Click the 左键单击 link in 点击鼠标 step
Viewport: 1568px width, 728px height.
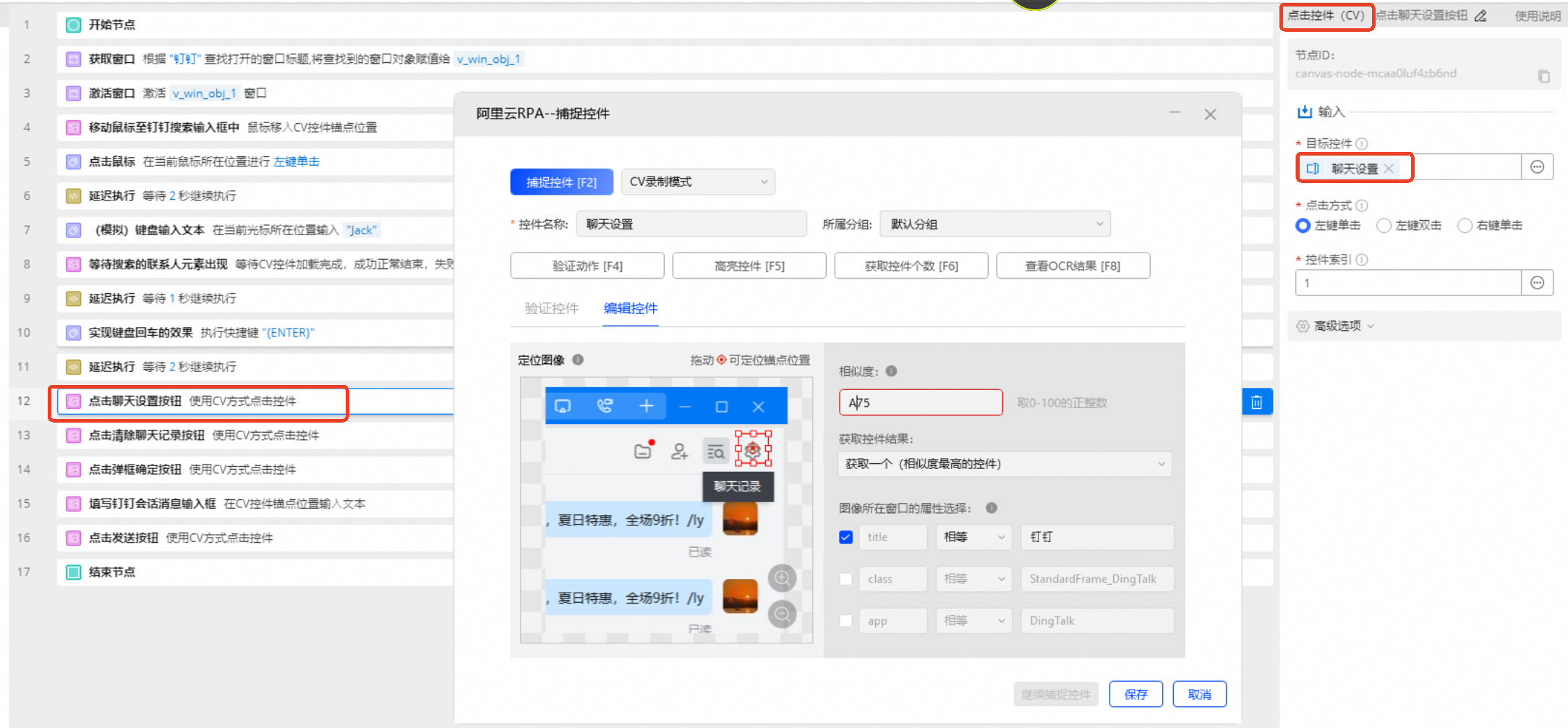[297, 161]
